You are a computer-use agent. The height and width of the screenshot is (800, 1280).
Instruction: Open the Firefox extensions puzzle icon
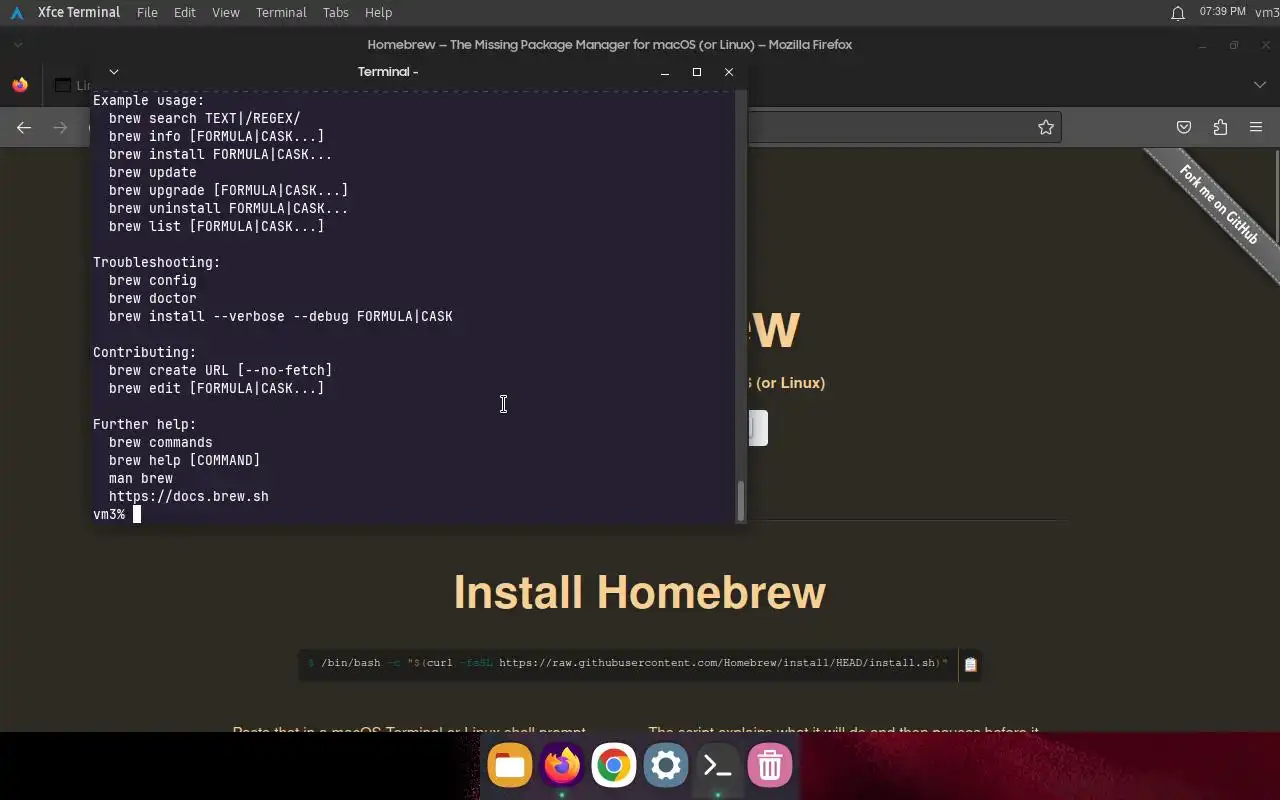(1220, 127)
